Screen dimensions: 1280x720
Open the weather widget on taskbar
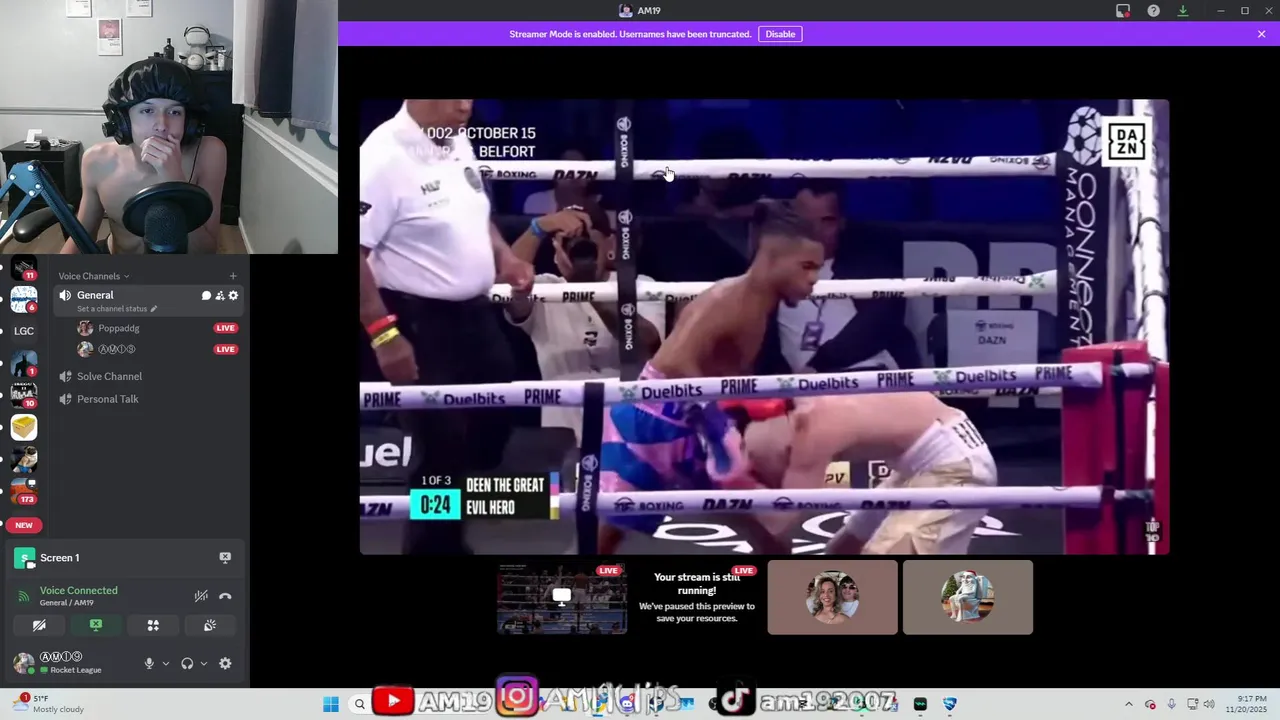point(48,704)
